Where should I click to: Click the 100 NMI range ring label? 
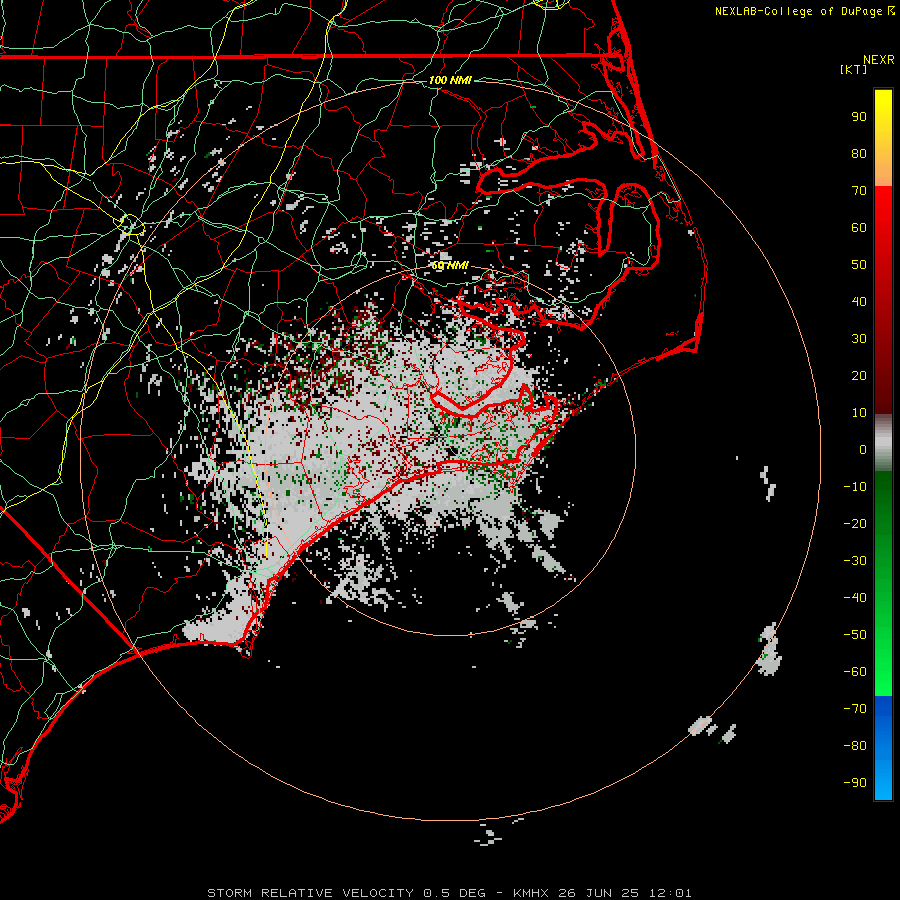[x=450, y=80]
